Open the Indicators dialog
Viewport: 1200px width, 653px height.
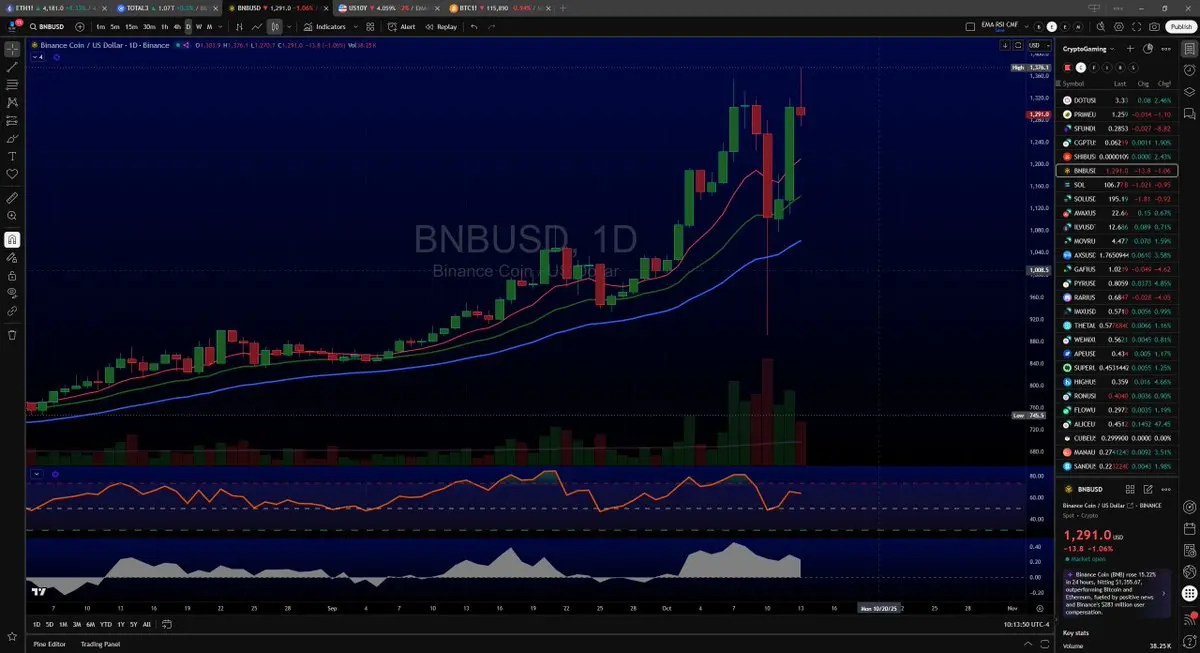pyautogui.click(x=325, y=27)
